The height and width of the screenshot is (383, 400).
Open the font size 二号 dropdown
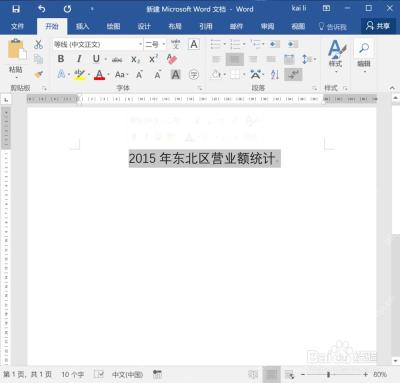(155, 44)
